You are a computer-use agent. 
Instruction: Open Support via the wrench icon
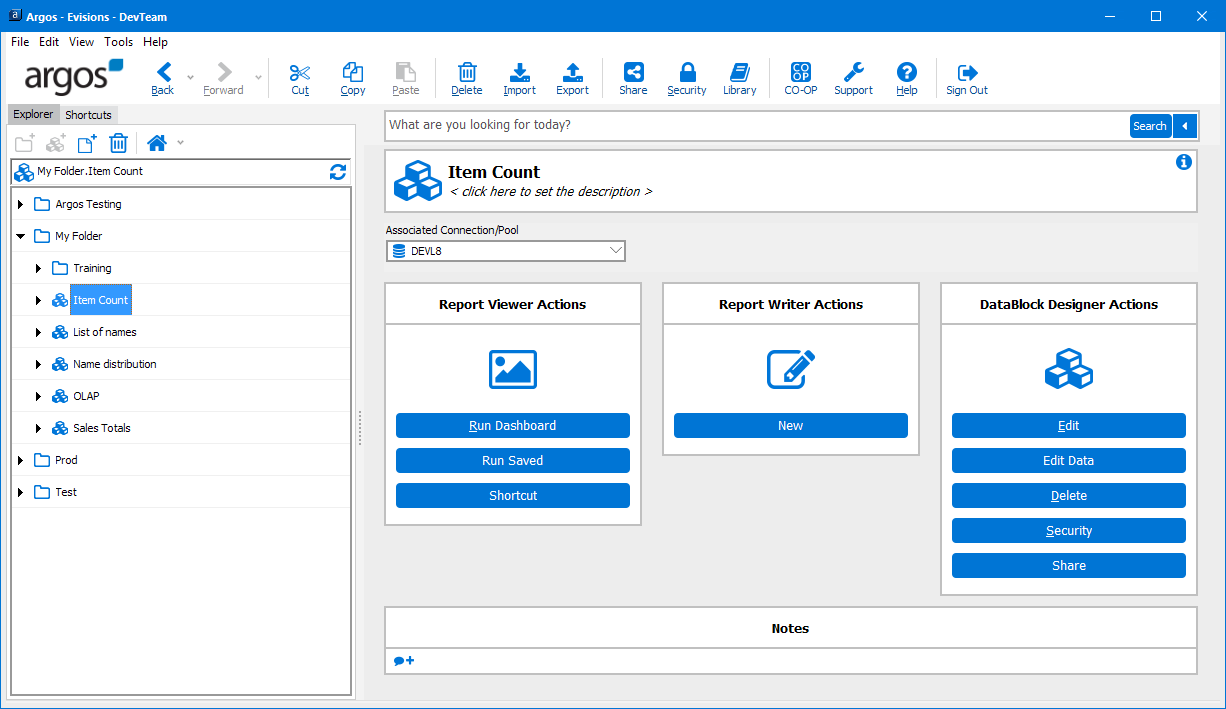pyautogui.click(x=854, y=72)
